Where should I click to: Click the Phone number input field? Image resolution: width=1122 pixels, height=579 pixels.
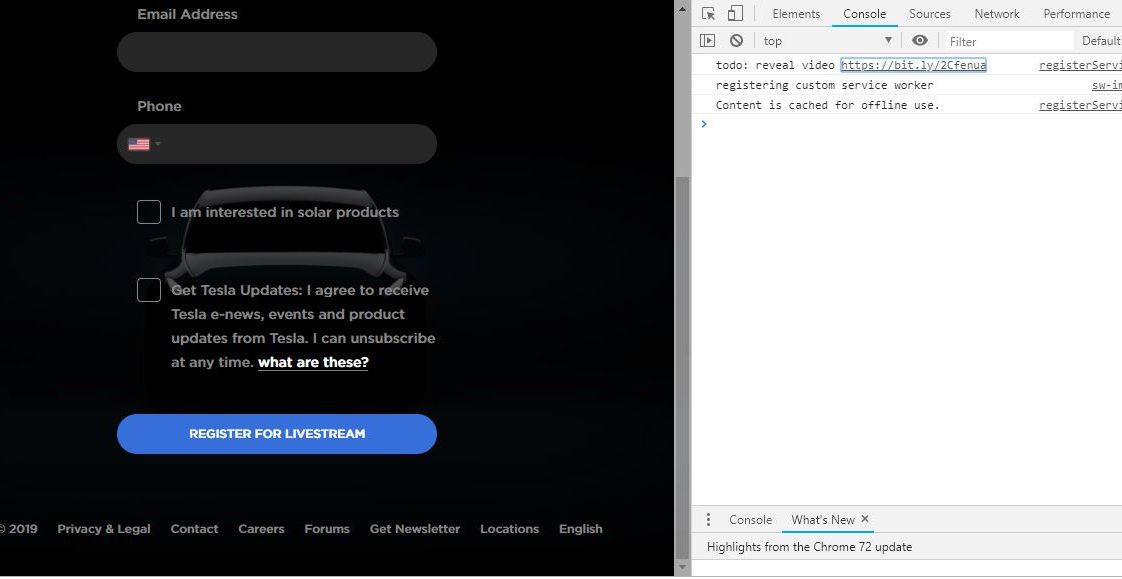pos(277,144)
